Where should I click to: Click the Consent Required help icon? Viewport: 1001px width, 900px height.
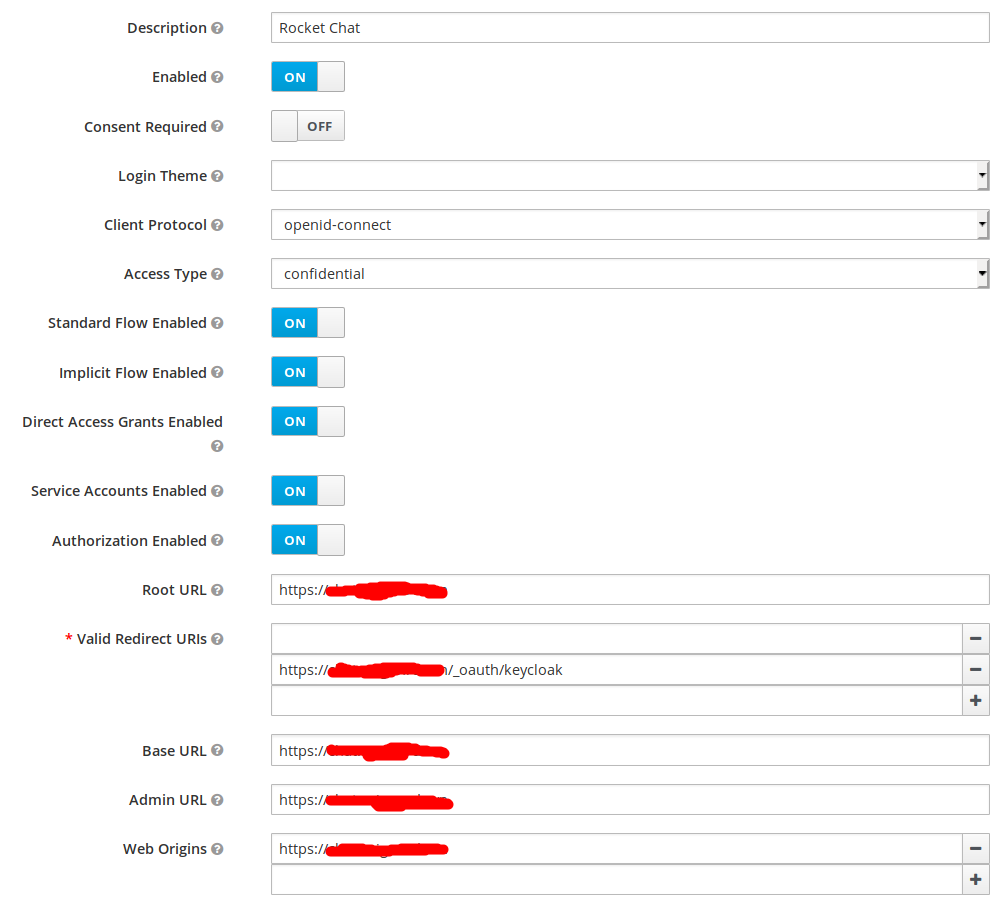(216, 126)
